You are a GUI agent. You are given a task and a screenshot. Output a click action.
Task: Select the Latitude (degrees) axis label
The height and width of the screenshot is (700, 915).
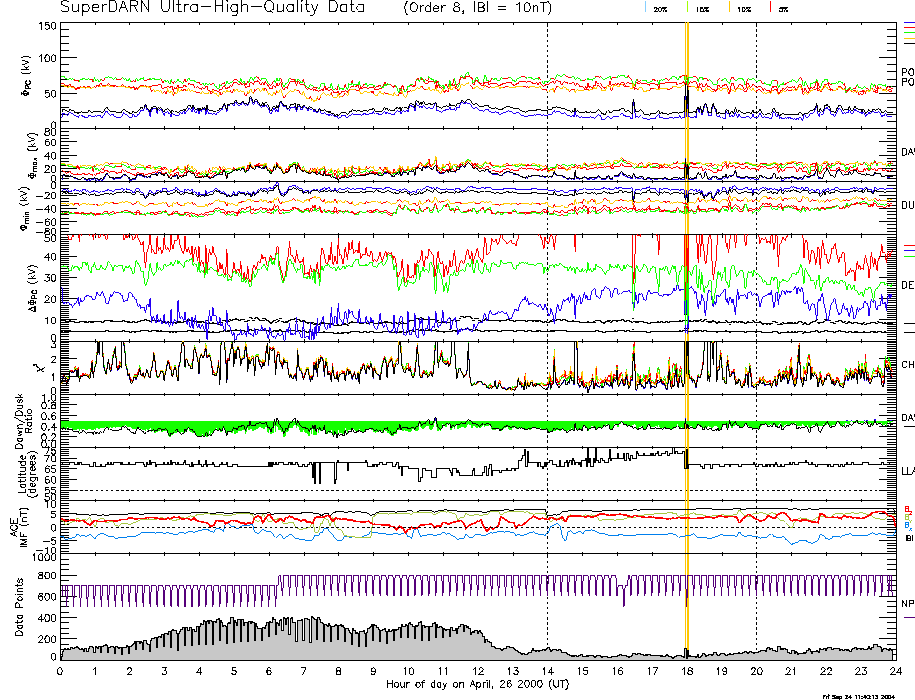(x=25, y=470)
